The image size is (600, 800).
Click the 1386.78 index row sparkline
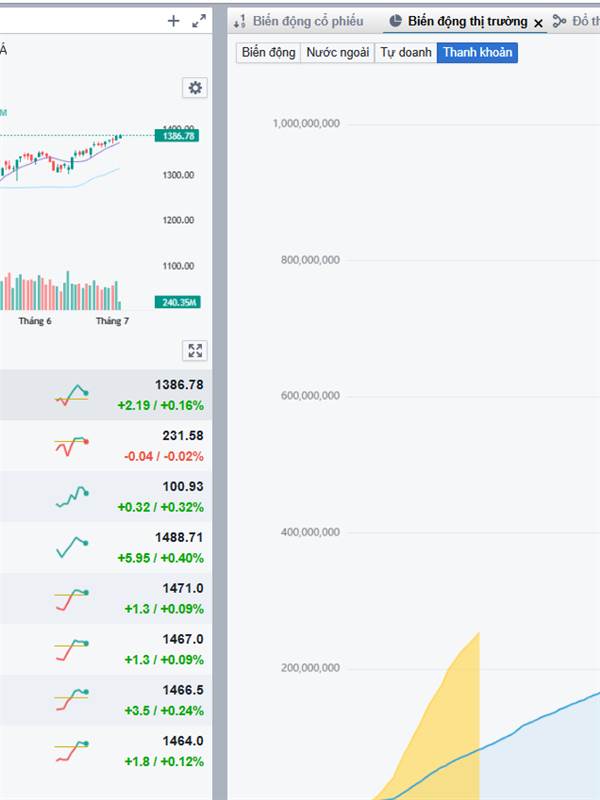coord(72,395)
